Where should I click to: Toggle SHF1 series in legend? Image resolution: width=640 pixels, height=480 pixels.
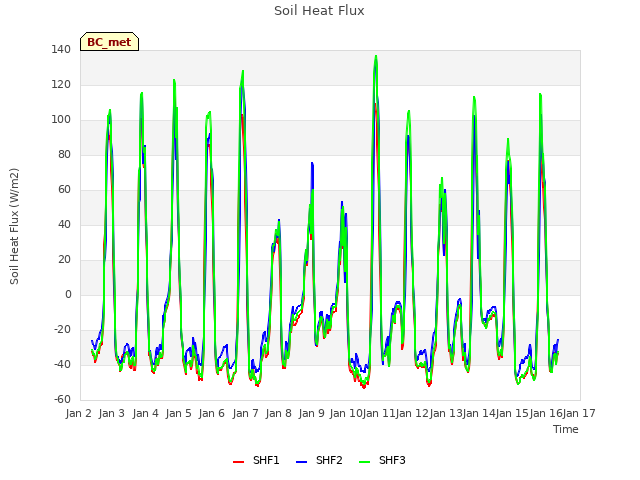[256, 460]
